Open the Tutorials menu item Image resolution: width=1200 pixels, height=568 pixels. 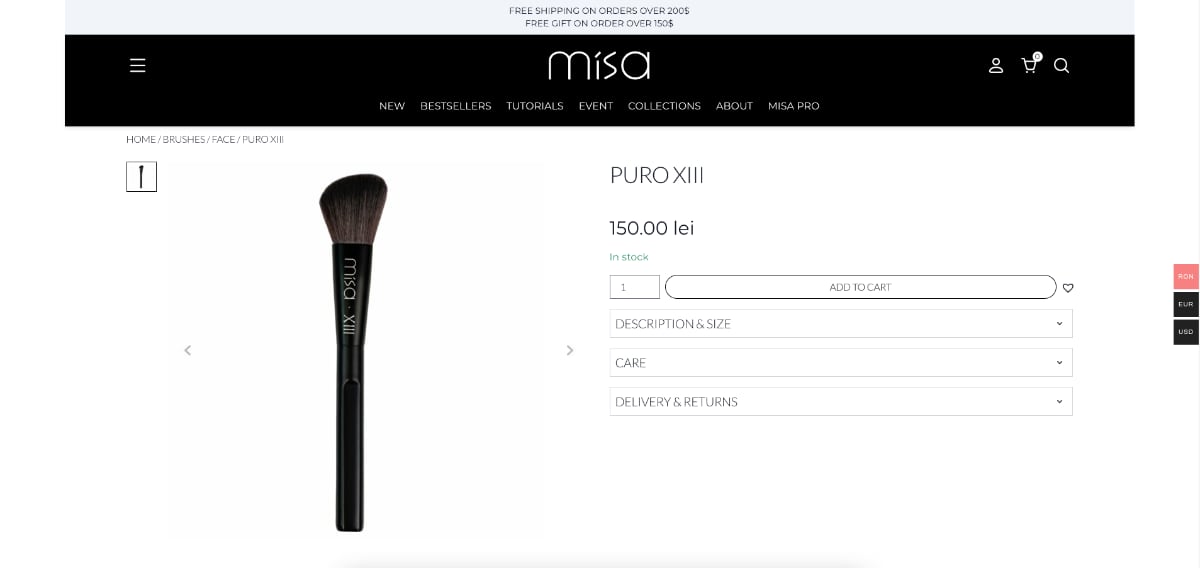pos(534,106)
